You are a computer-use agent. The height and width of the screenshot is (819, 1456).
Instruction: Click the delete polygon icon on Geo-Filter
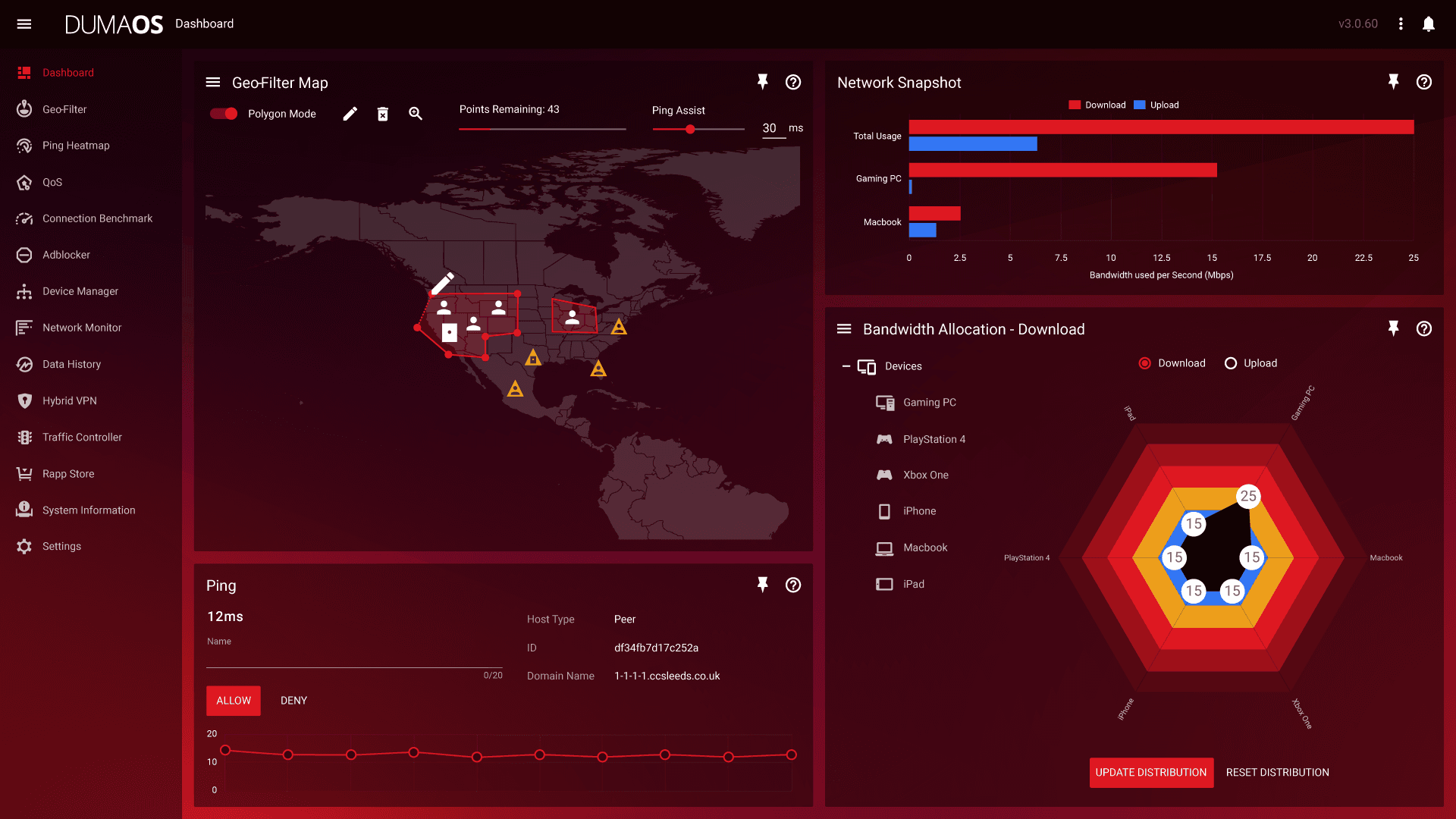pyautogui.click(x=382, y=113)
